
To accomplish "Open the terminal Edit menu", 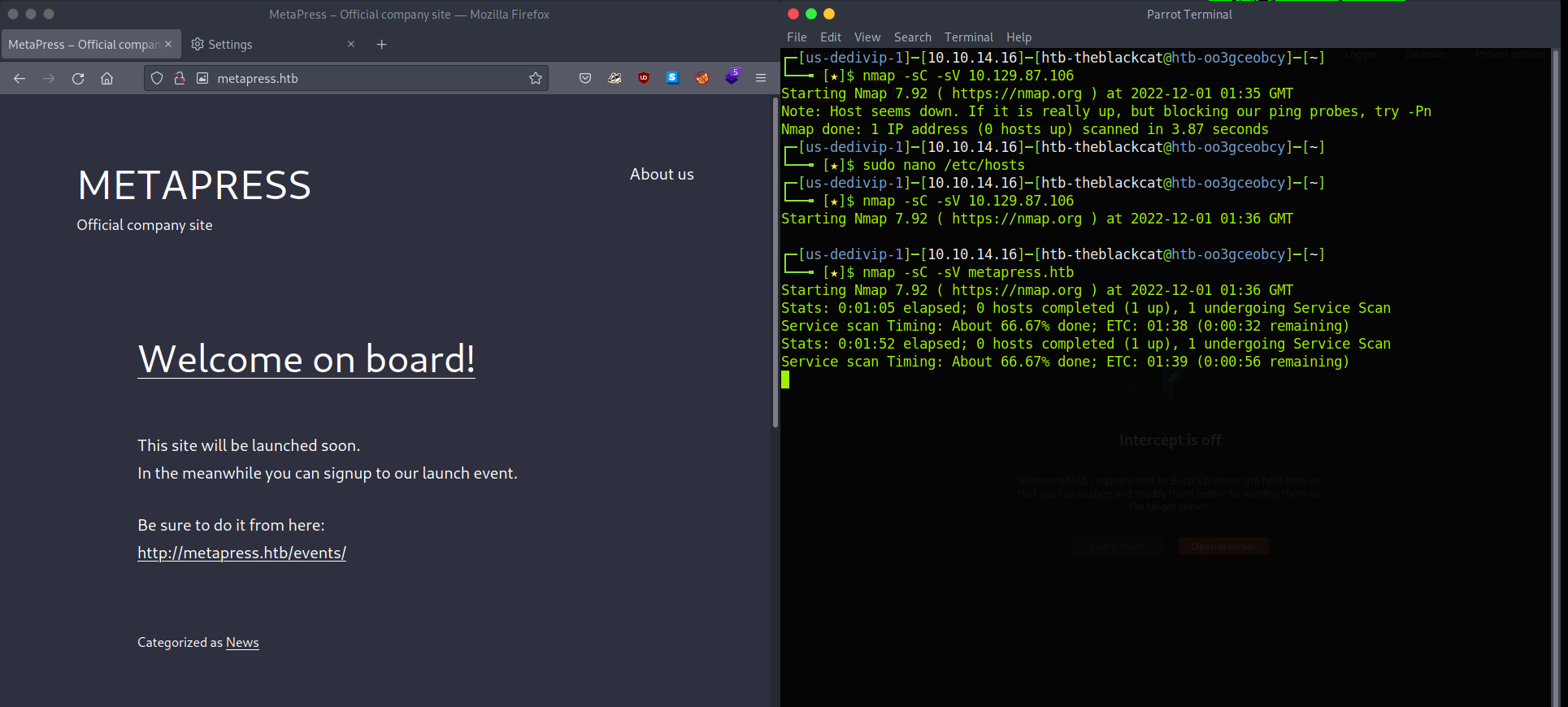I will [x=831, y=37].
